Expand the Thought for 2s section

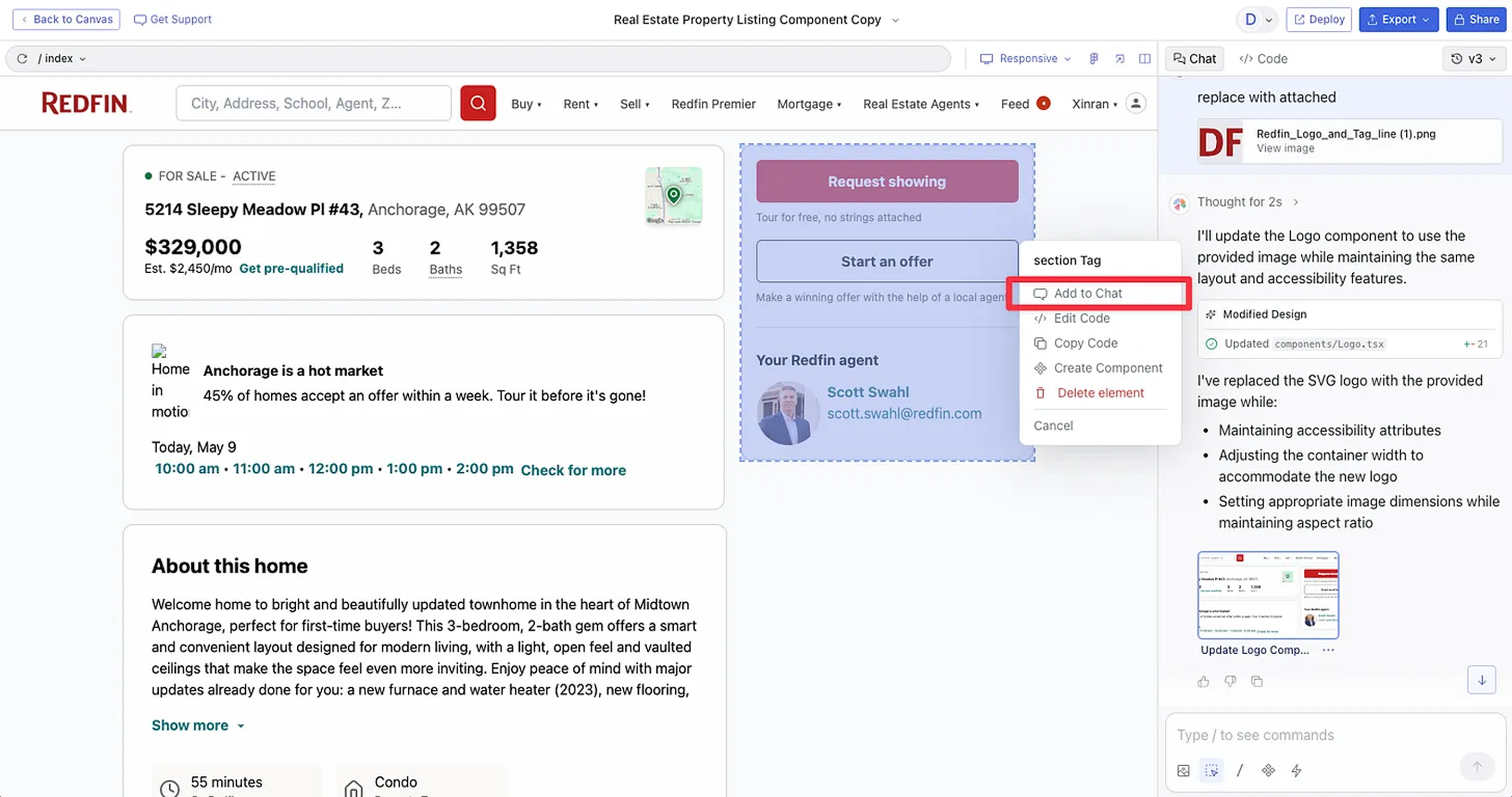click(x=1247, y=202)
